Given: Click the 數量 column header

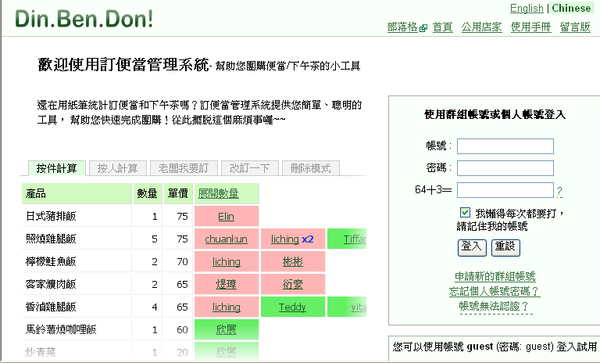Looking at the screenshot, I should point(147,194).
